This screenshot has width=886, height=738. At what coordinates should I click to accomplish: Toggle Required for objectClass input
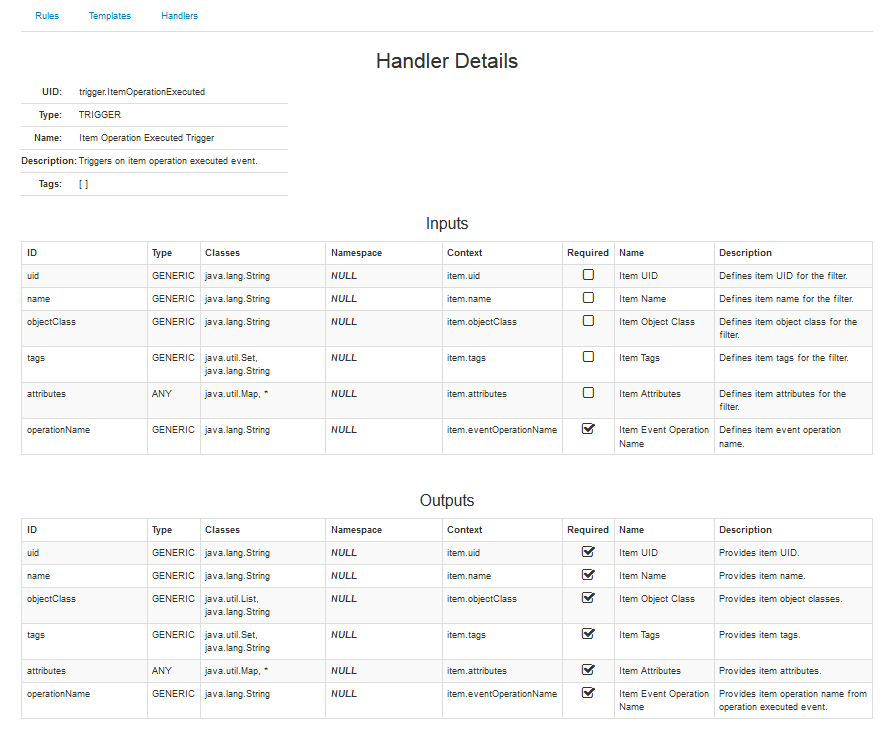588,321
